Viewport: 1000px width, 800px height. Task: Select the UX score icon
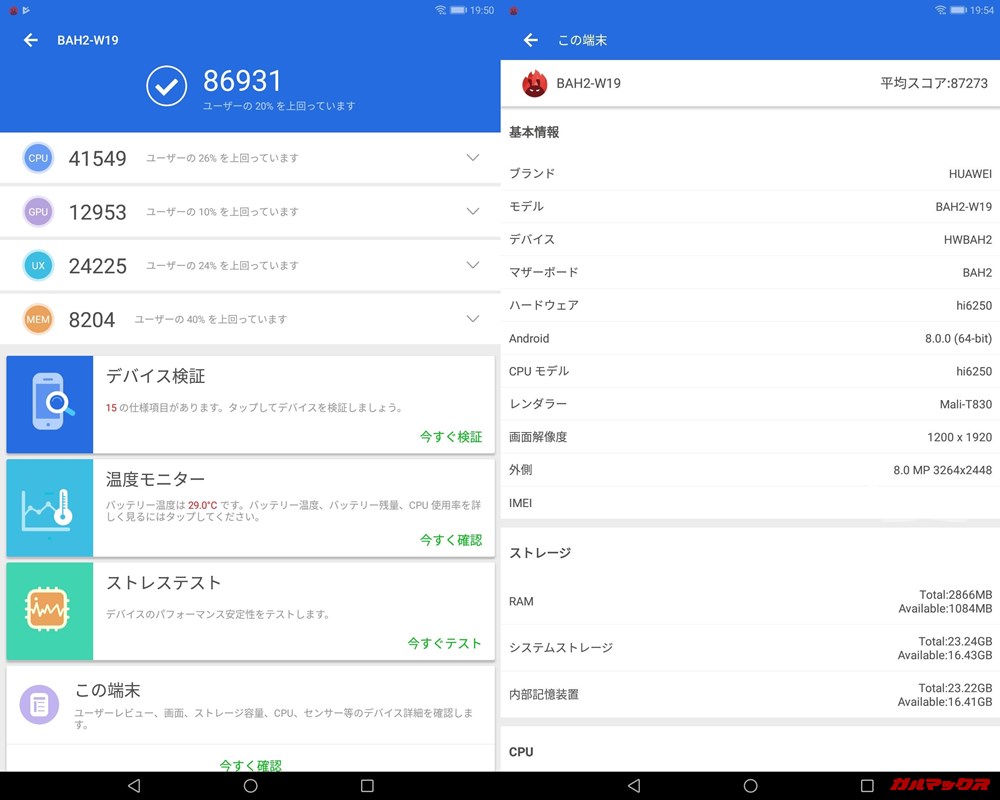[x=38, y=266]
